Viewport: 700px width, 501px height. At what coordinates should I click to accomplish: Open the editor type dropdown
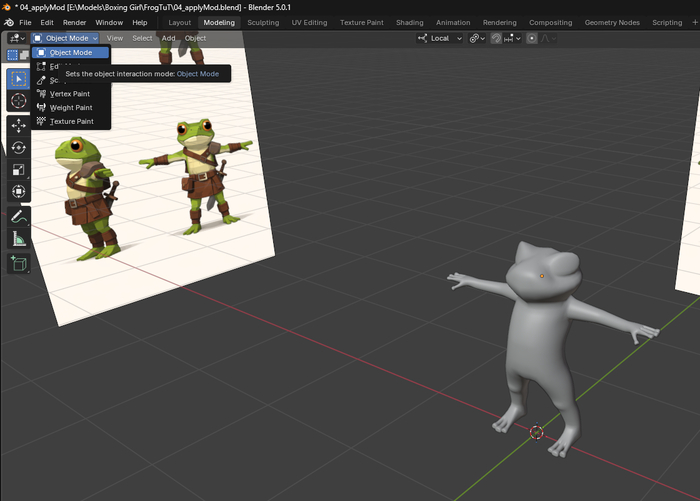pyautogui.click(x=17, y=38)
